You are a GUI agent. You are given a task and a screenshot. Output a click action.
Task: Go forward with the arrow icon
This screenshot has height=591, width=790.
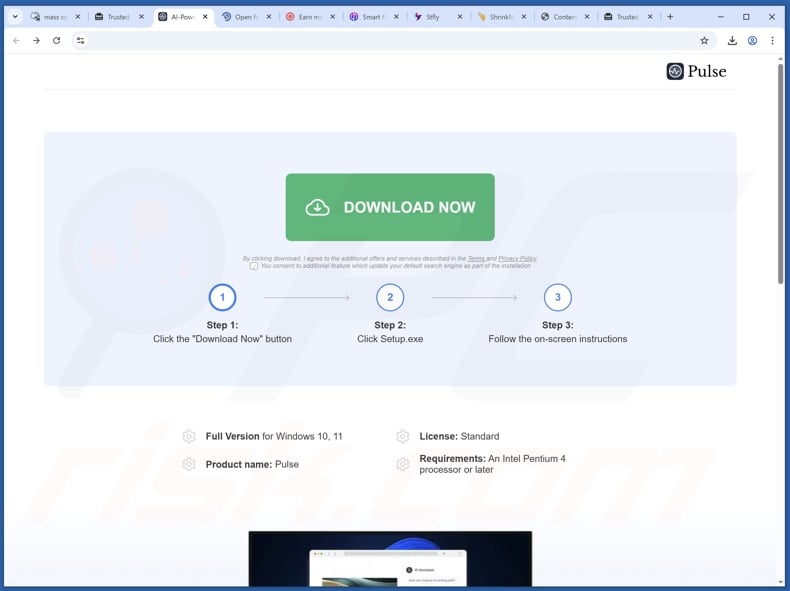click(x=36, y=40)
